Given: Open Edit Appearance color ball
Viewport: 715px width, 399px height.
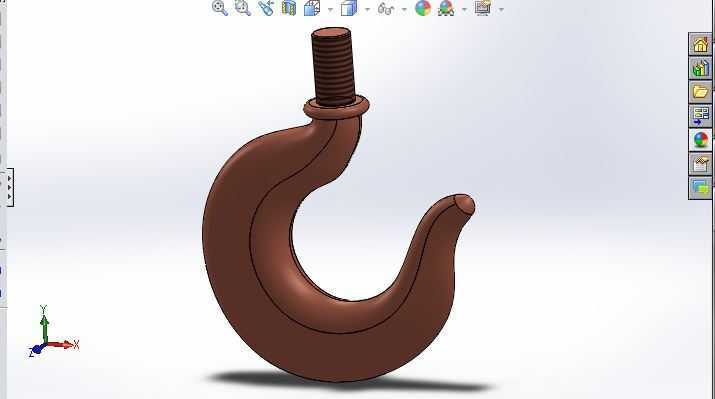Looking at the screenshot, I should (x=423, y=8).
